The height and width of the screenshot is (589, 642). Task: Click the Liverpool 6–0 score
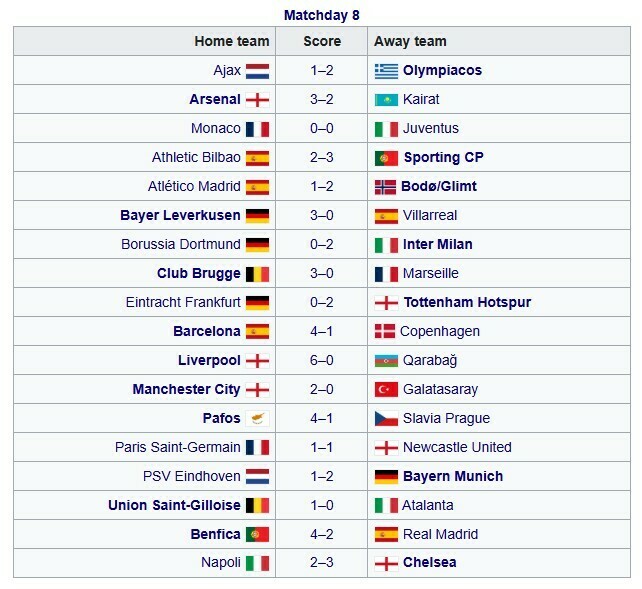pyautogui.click(x=321, y=361)
